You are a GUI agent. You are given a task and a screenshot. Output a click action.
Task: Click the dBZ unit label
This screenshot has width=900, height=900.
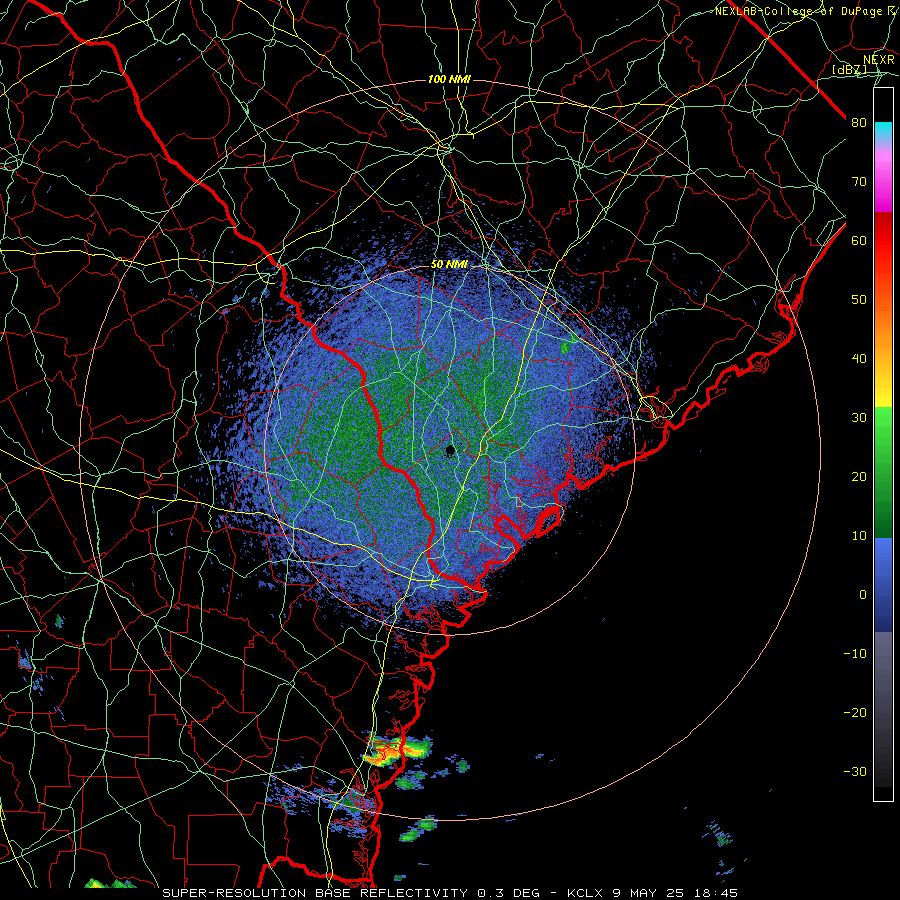pyautogui.click(x=849, y=69)
